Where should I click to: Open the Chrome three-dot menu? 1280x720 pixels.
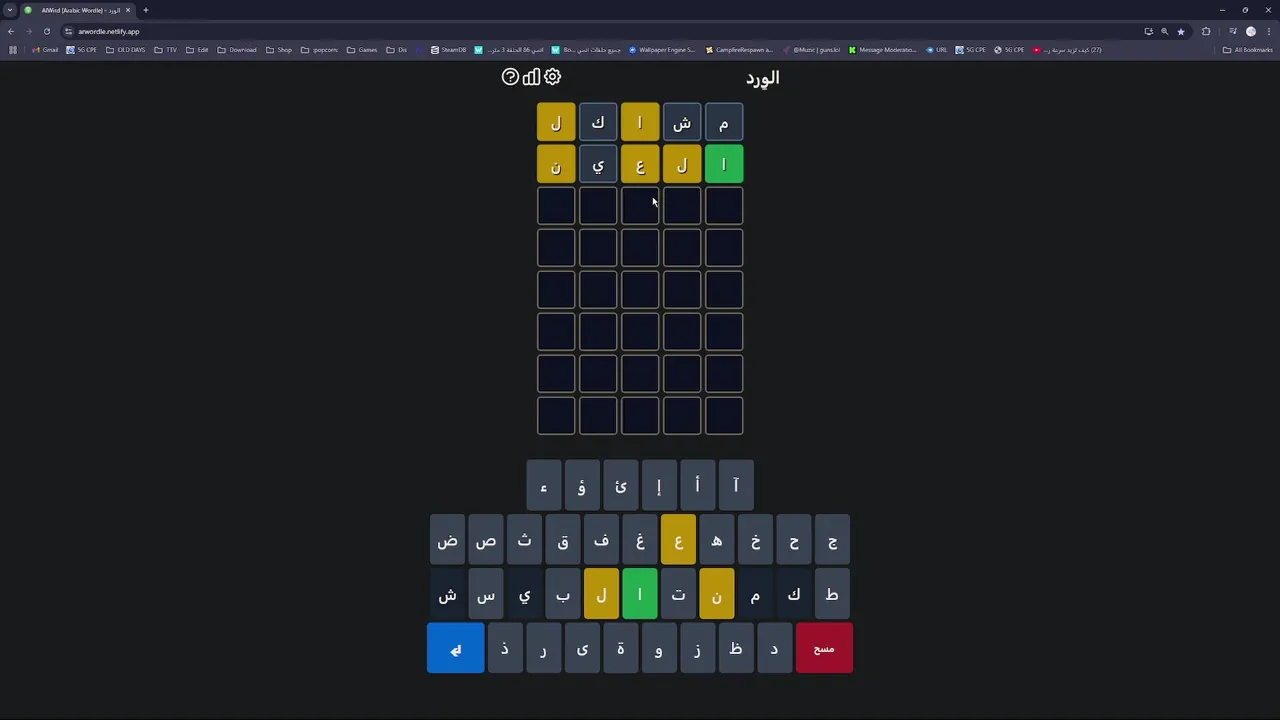click(1269, 31)
